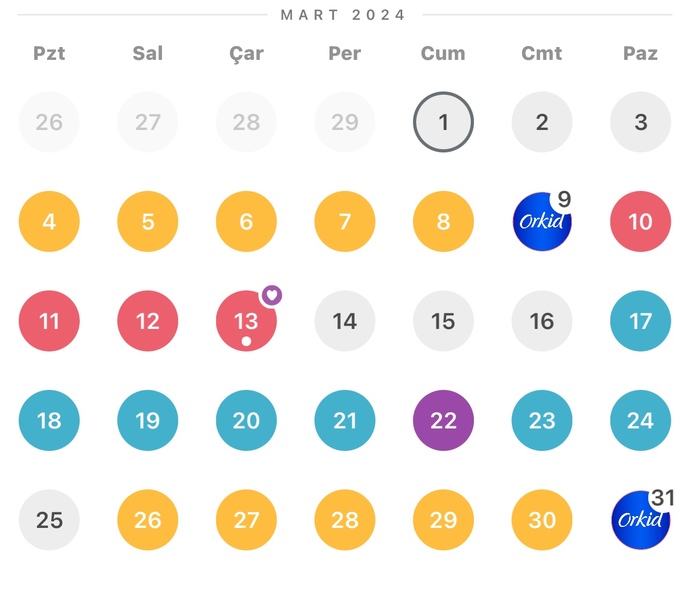Tap blue fertile day 17
This screenshot has height=598, width=690.
tap(641, 321)
